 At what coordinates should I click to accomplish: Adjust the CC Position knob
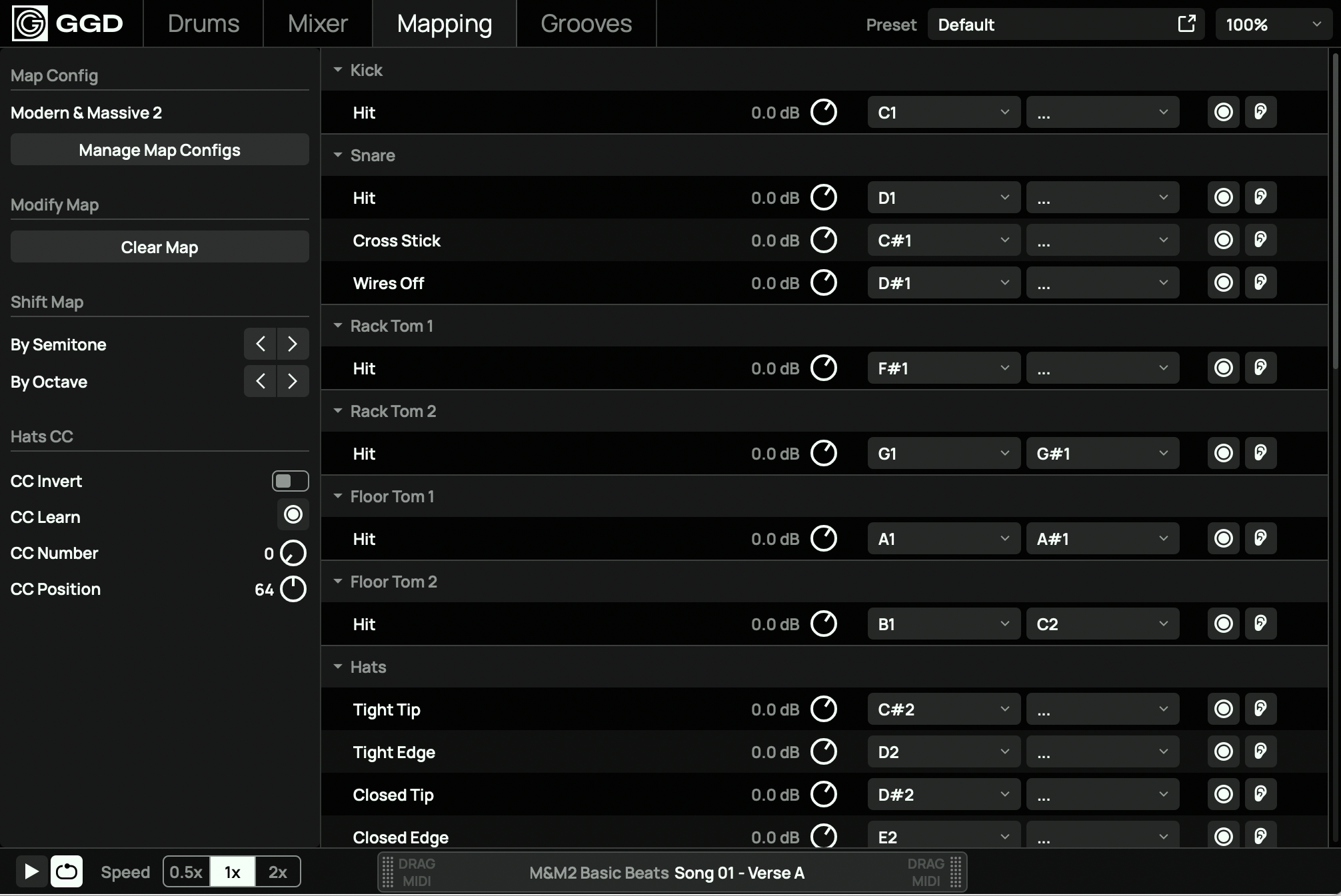pyautogui.click(x=293, y=589)
